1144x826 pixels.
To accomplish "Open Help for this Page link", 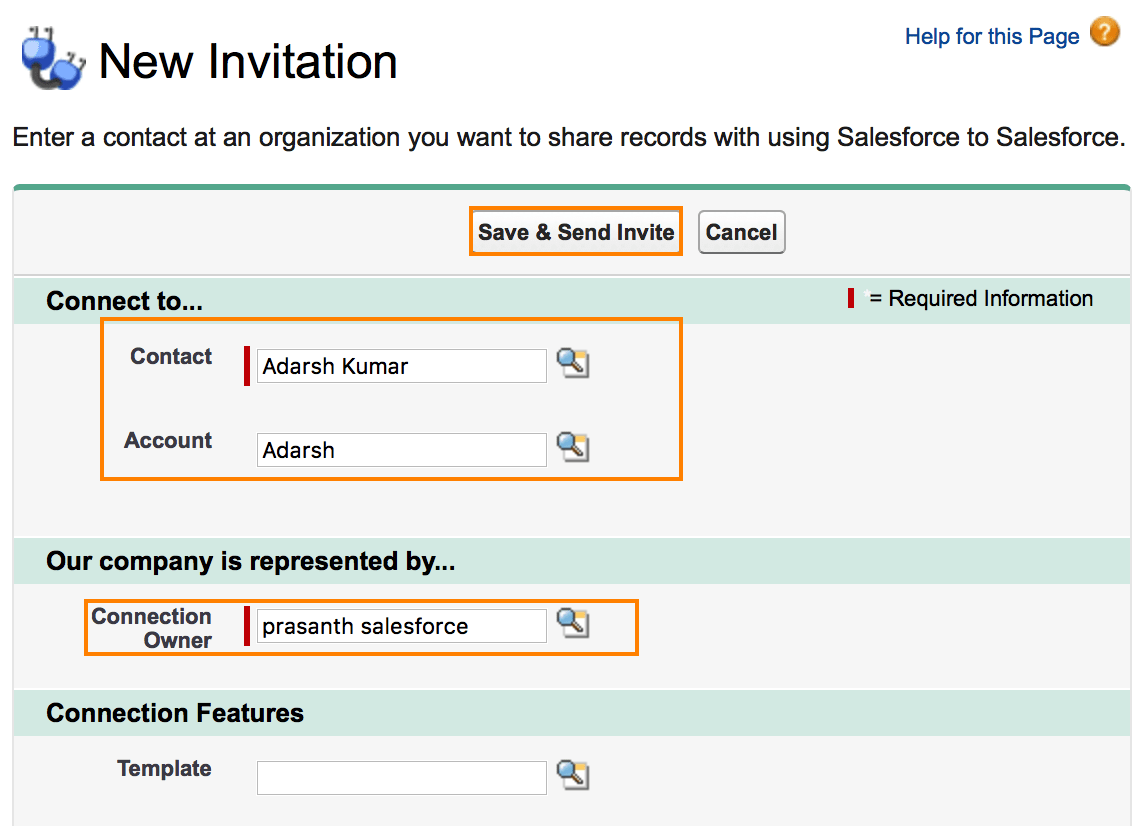I will pyautogui.click(x=992, y=36).
